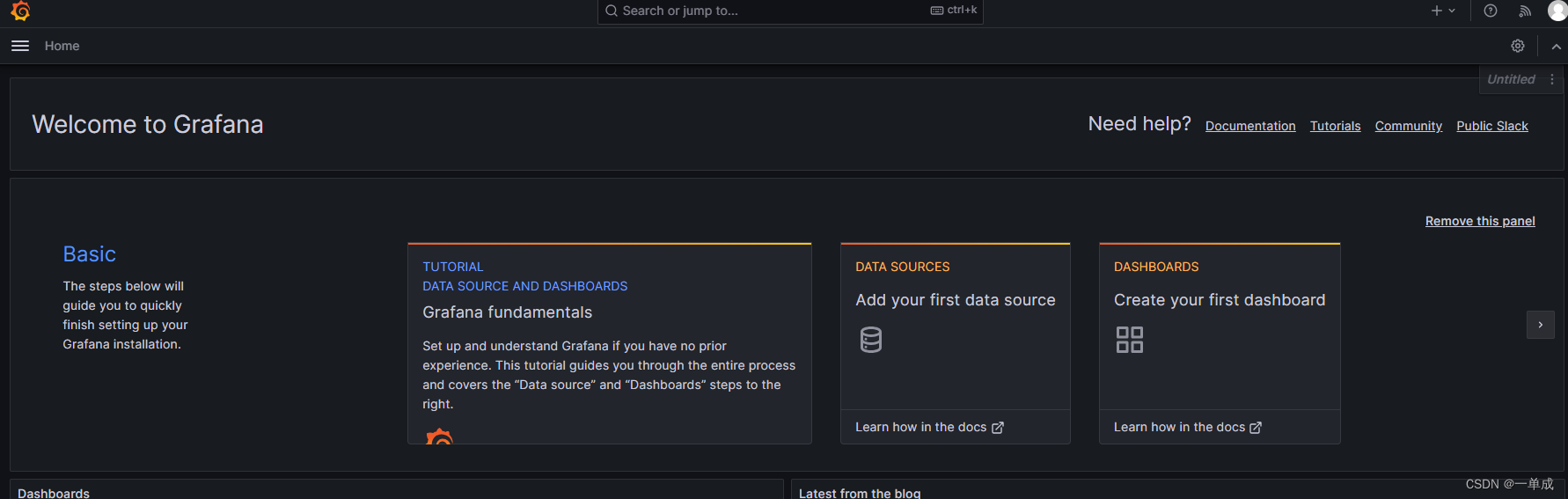The image size is (1568, 499).
Task: Open Learn how in the docs for data sources
Action: pos(929,427)
